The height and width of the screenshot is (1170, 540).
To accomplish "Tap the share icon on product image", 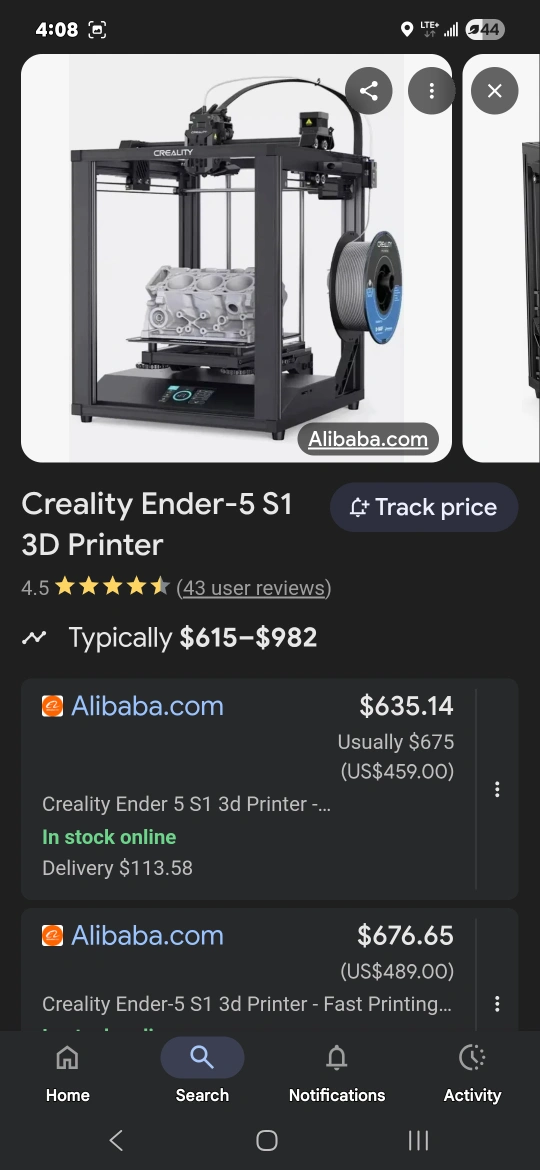I will click(368, 91).
